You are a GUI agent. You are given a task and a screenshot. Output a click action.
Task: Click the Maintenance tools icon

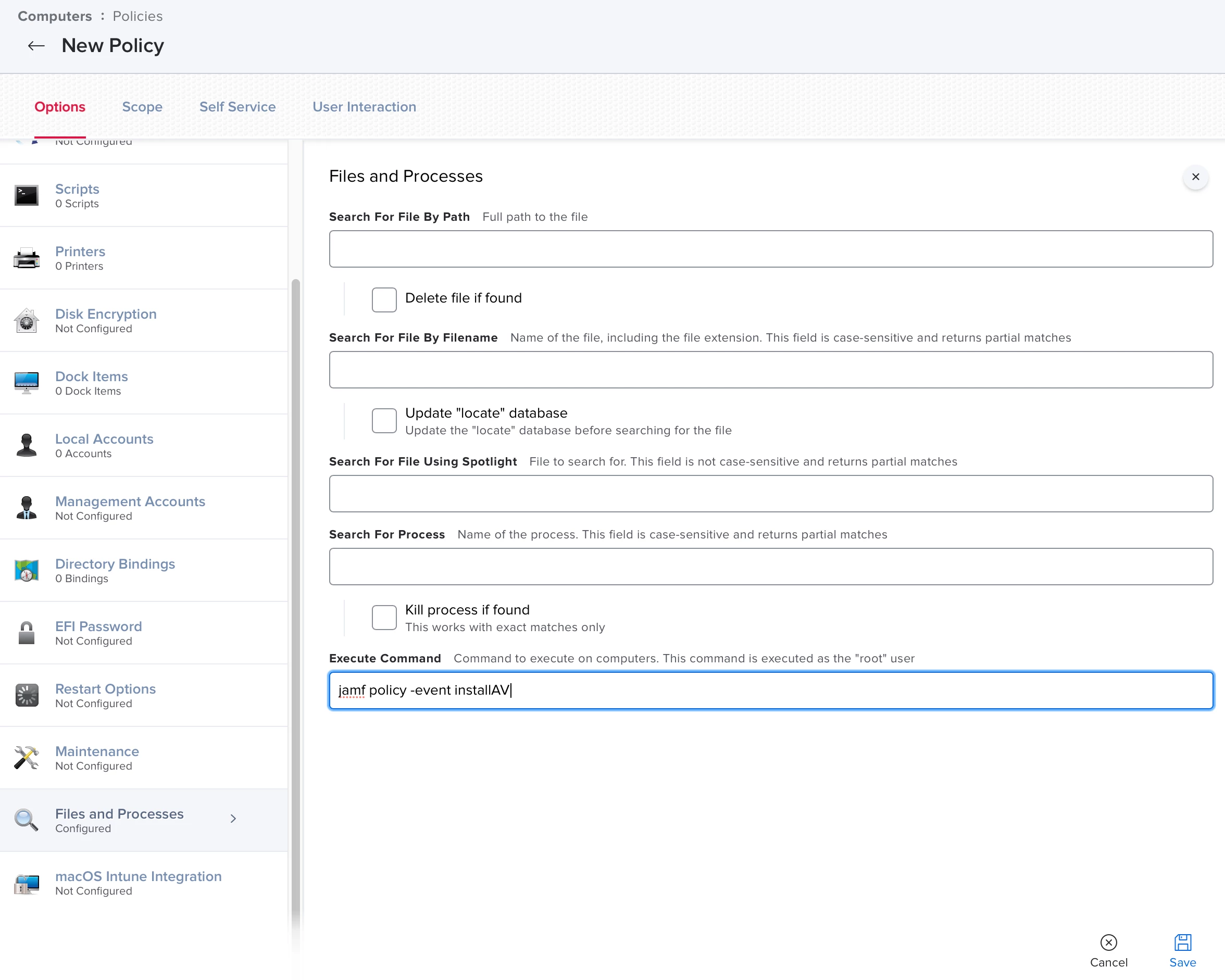click(26, 758)
